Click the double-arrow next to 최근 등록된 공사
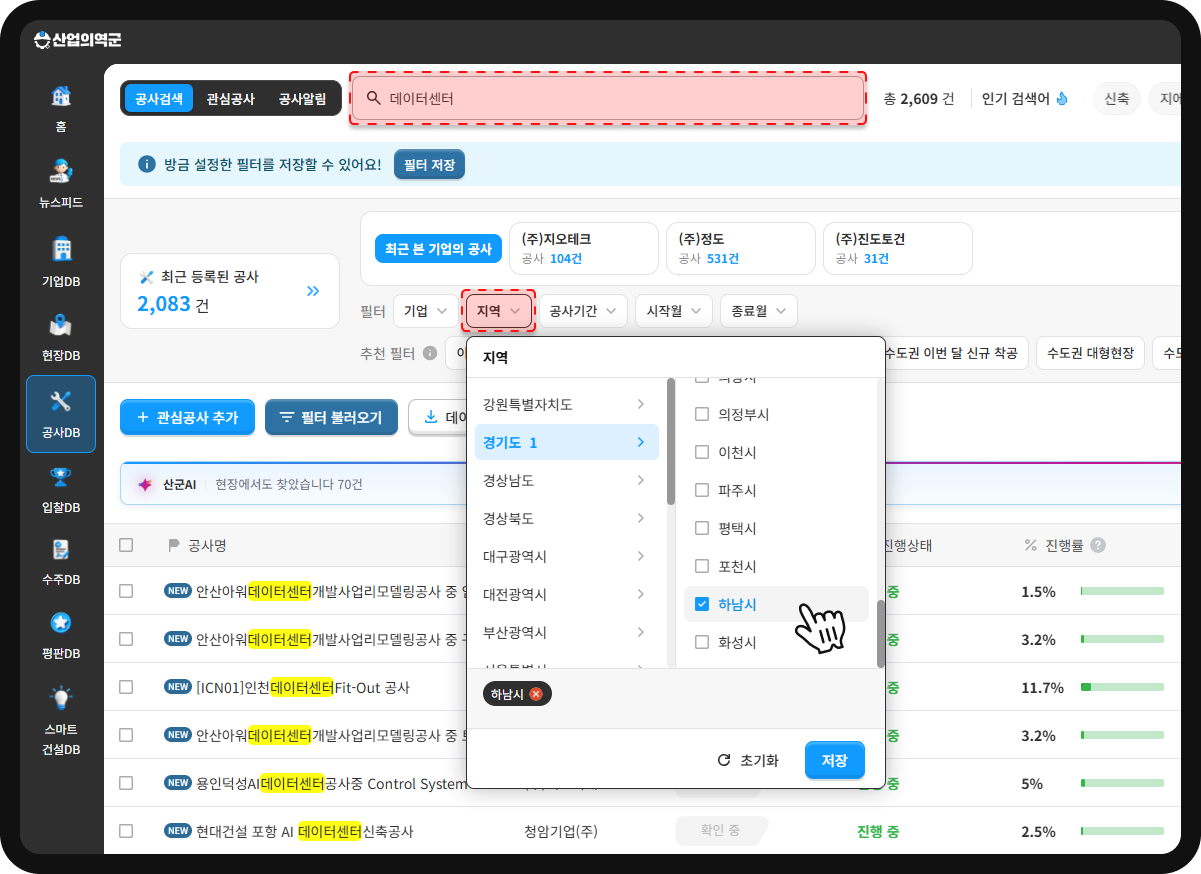 [313, 291]
